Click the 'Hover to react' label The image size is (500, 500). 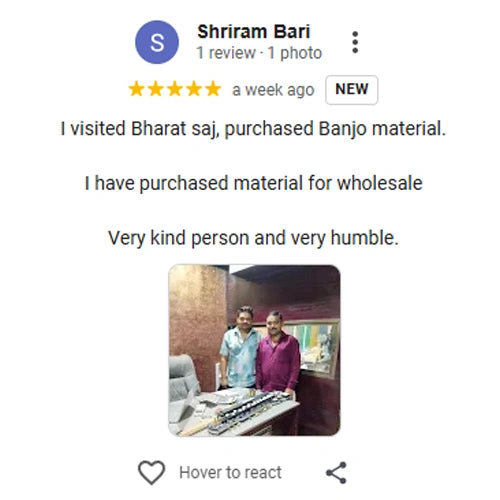click(x=230, y=473)
